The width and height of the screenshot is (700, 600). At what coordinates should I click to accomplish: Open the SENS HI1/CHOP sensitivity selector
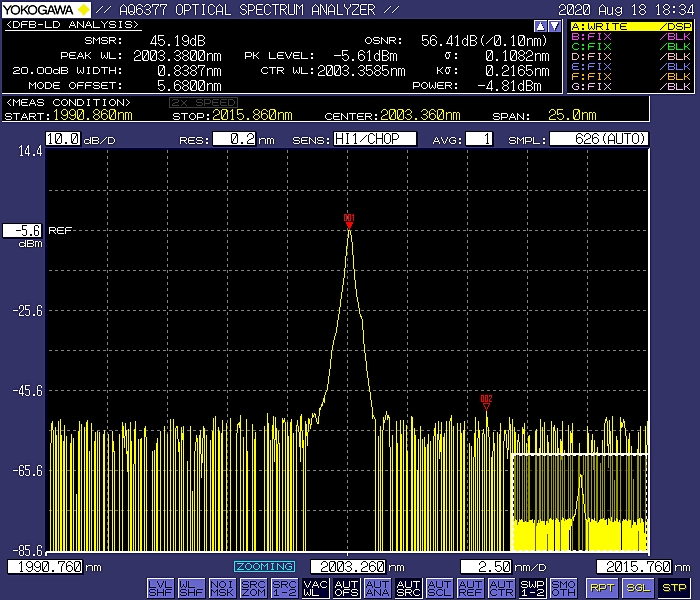tap(375, 139)
